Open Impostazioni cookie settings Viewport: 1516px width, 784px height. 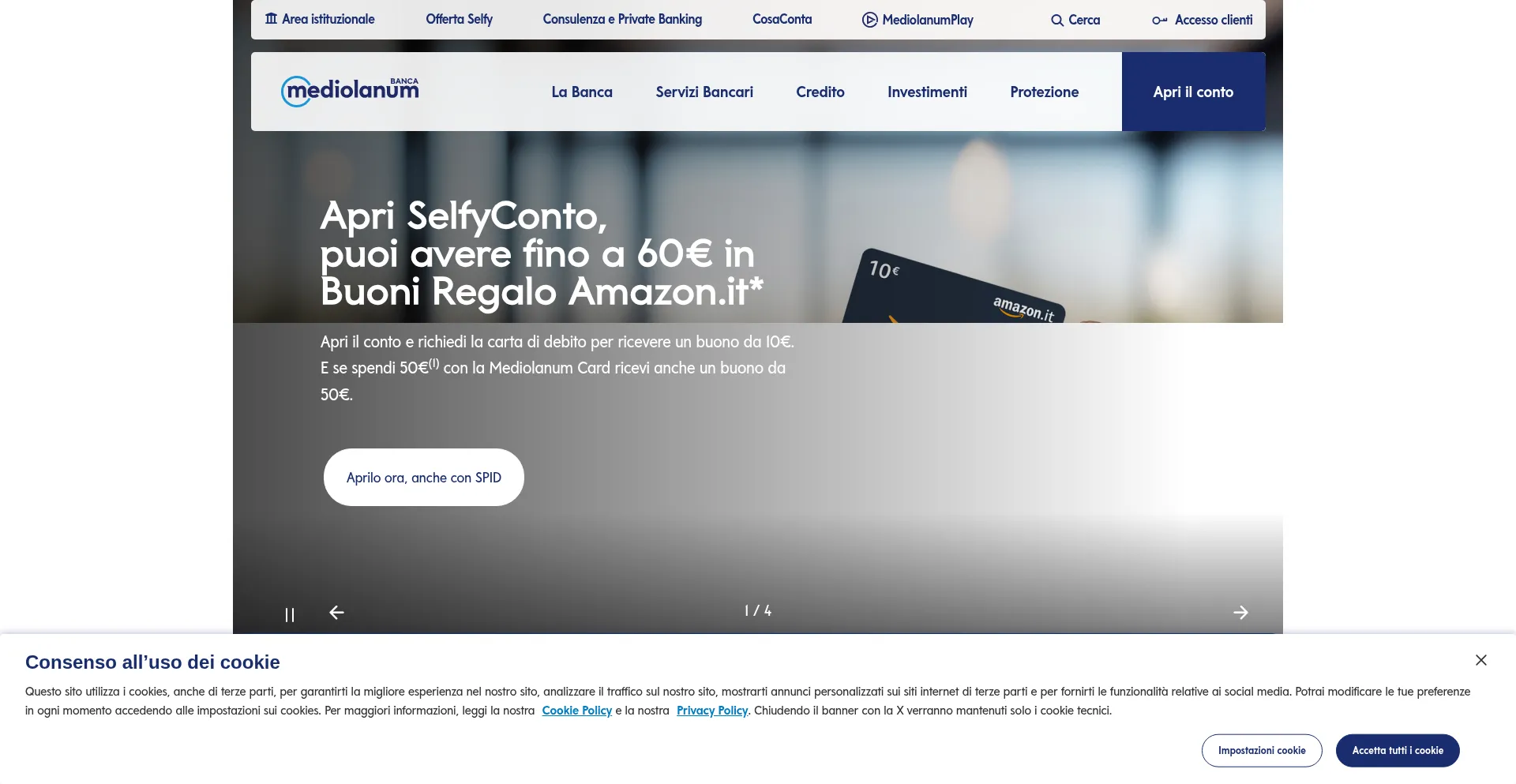click(1262, 751)
